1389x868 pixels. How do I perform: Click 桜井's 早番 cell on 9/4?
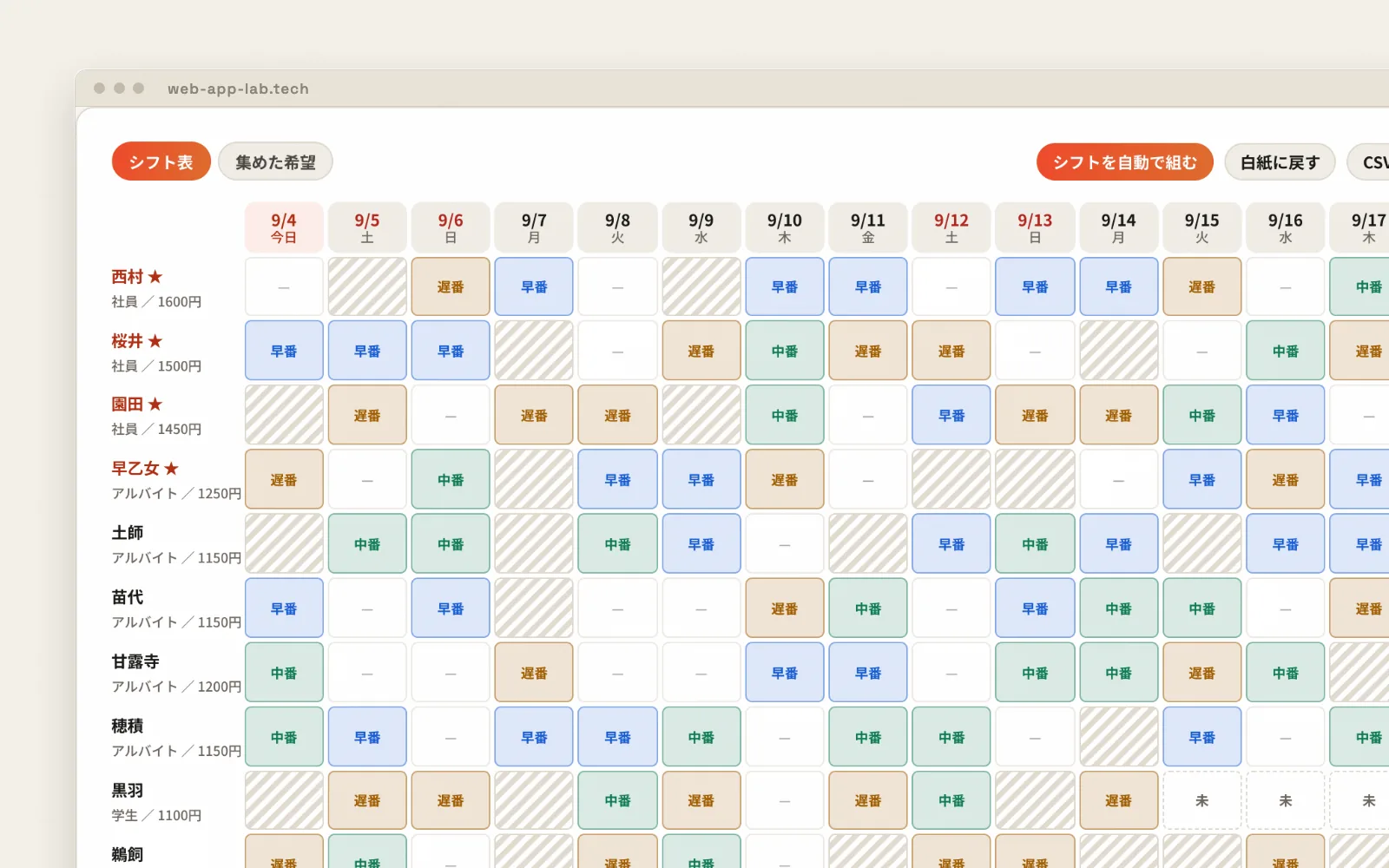(x=284, y=351)
